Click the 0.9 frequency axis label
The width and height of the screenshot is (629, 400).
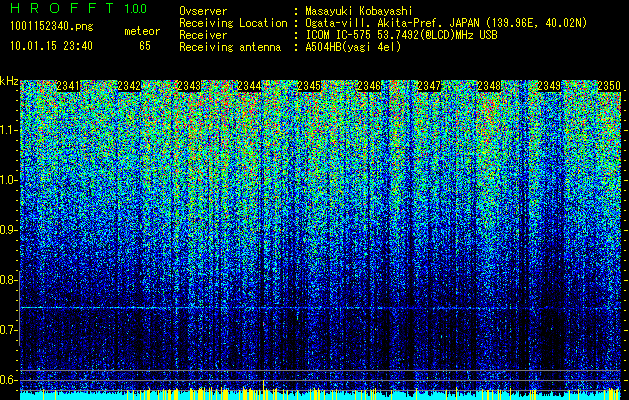7,230
